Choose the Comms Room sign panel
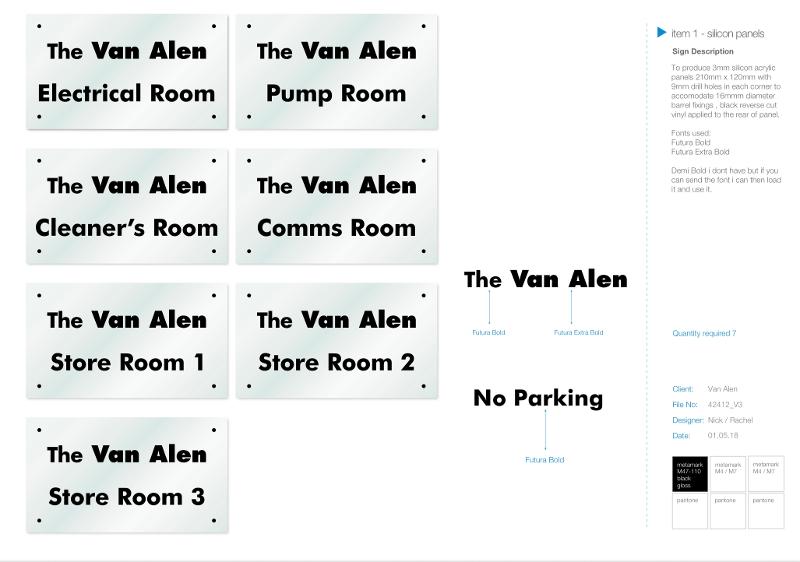The height and width of the screenshot is (562, 800). coord(337,206)
